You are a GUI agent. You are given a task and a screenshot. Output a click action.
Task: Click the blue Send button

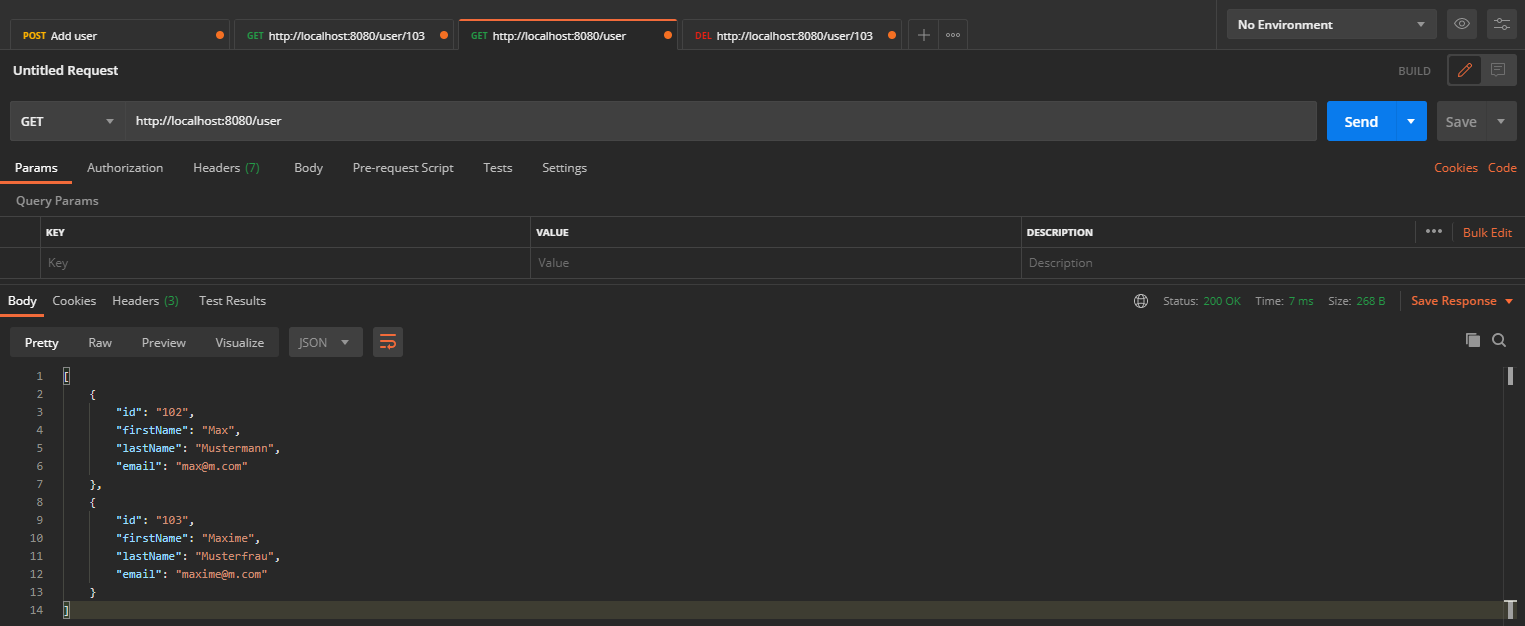pyautogui.click(x=1361, y=121)
